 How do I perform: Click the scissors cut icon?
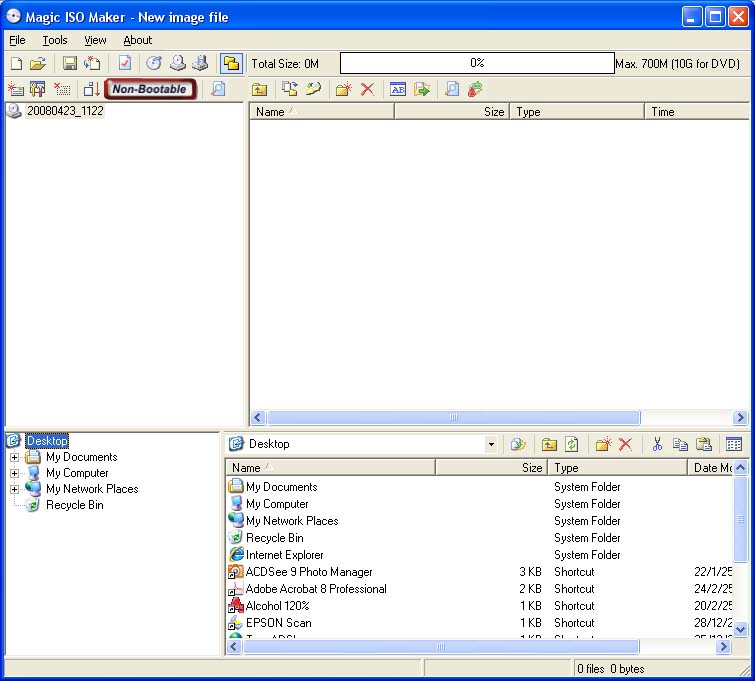tap(657, 444)
